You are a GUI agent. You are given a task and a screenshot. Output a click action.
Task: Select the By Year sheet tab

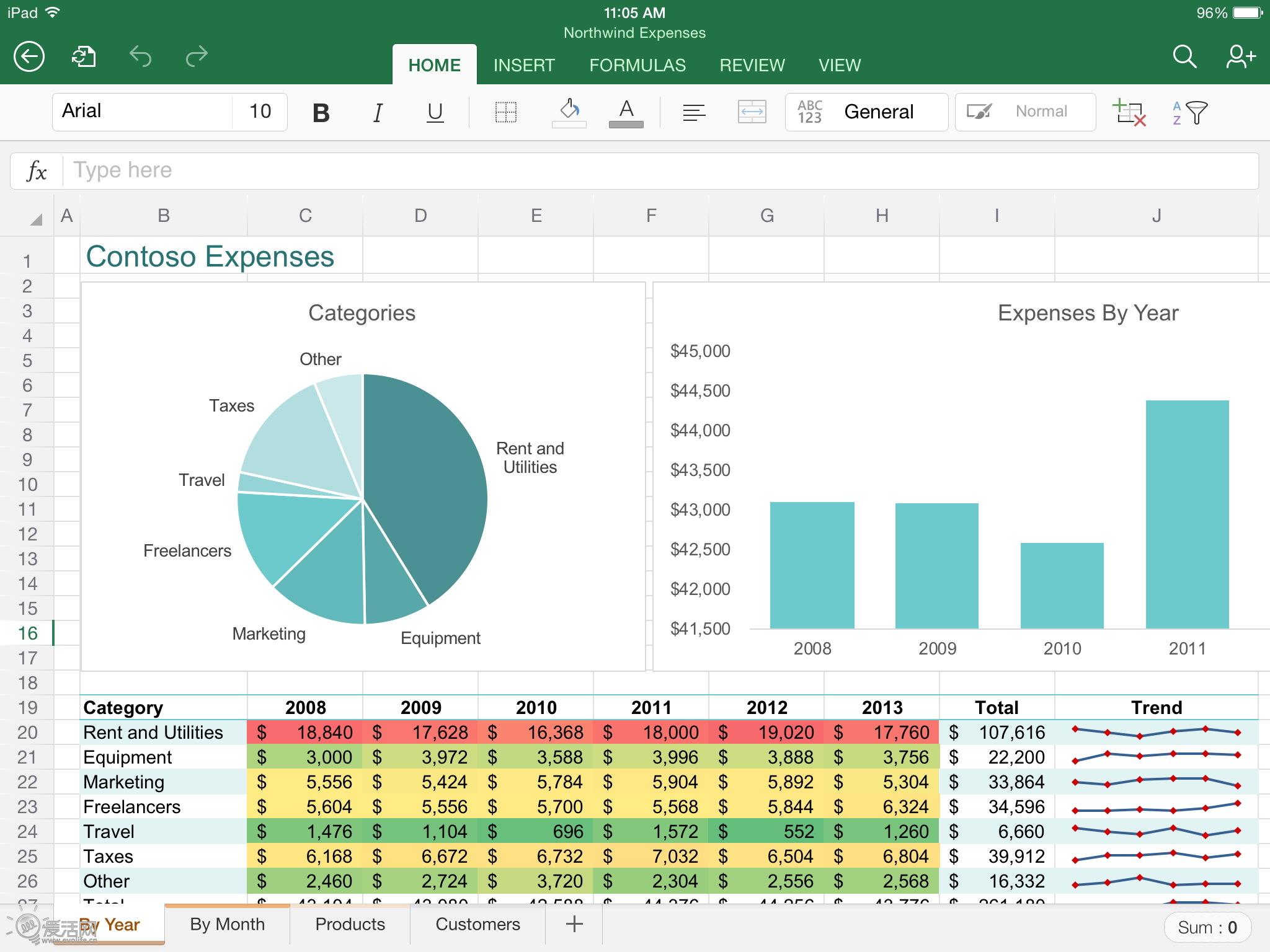tap(109, 925)
